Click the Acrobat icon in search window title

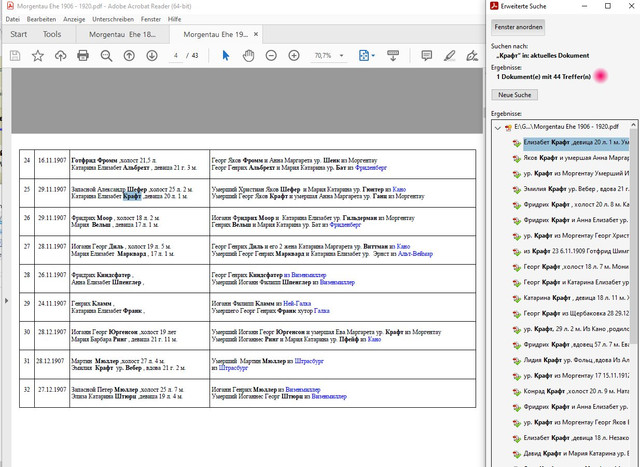pos(494,6)
